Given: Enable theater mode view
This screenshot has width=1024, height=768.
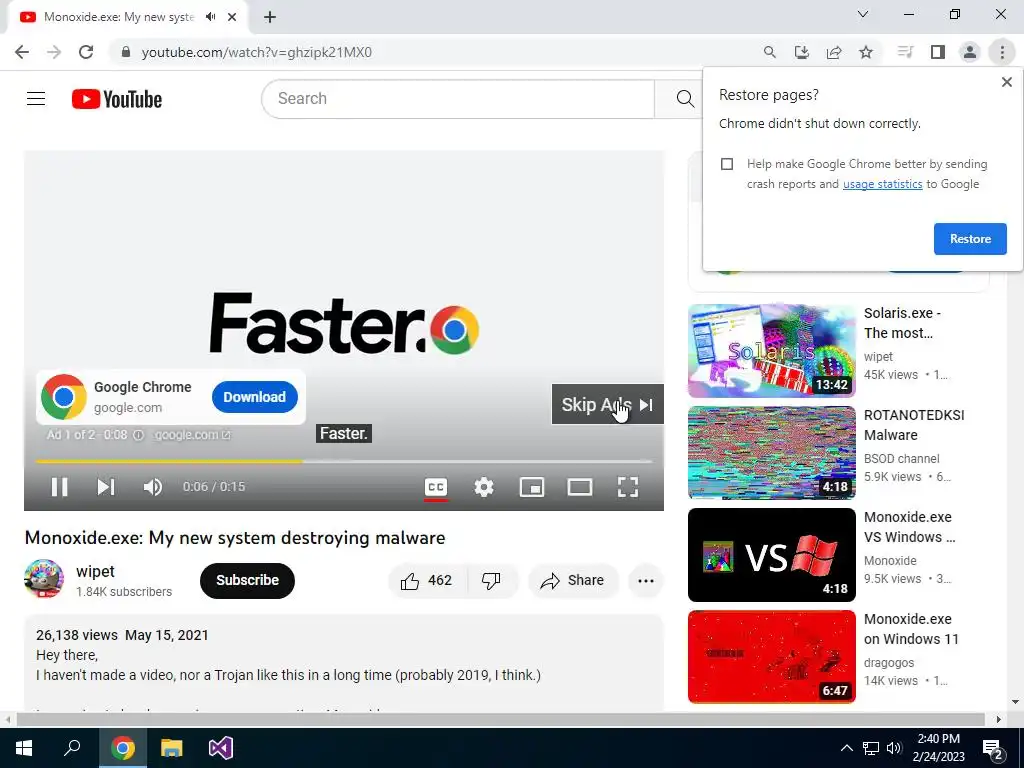Looking at the screenshot, I should [x=580, y=487].
